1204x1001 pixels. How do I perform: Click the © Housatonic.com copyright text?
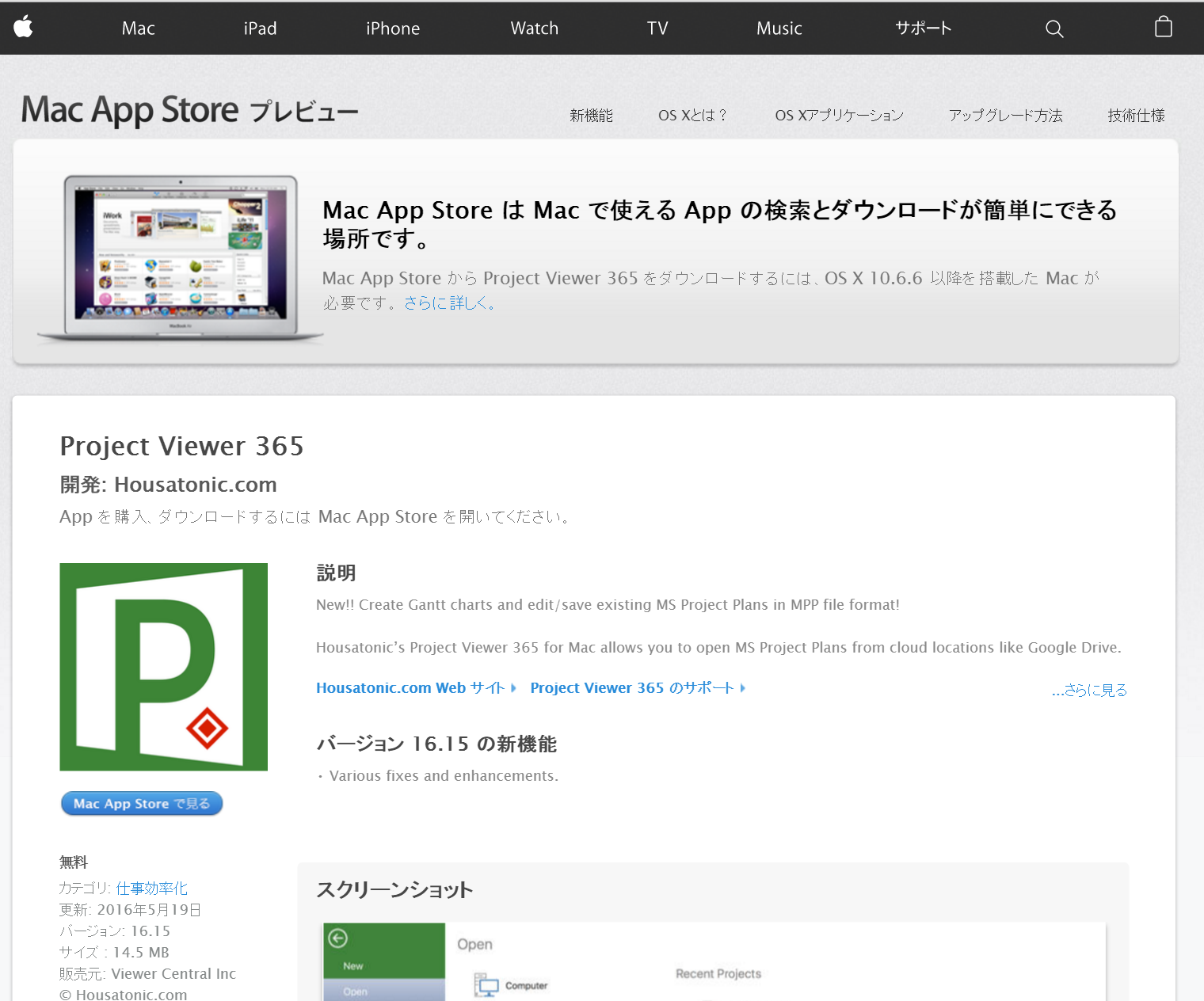tap(124, 995)
